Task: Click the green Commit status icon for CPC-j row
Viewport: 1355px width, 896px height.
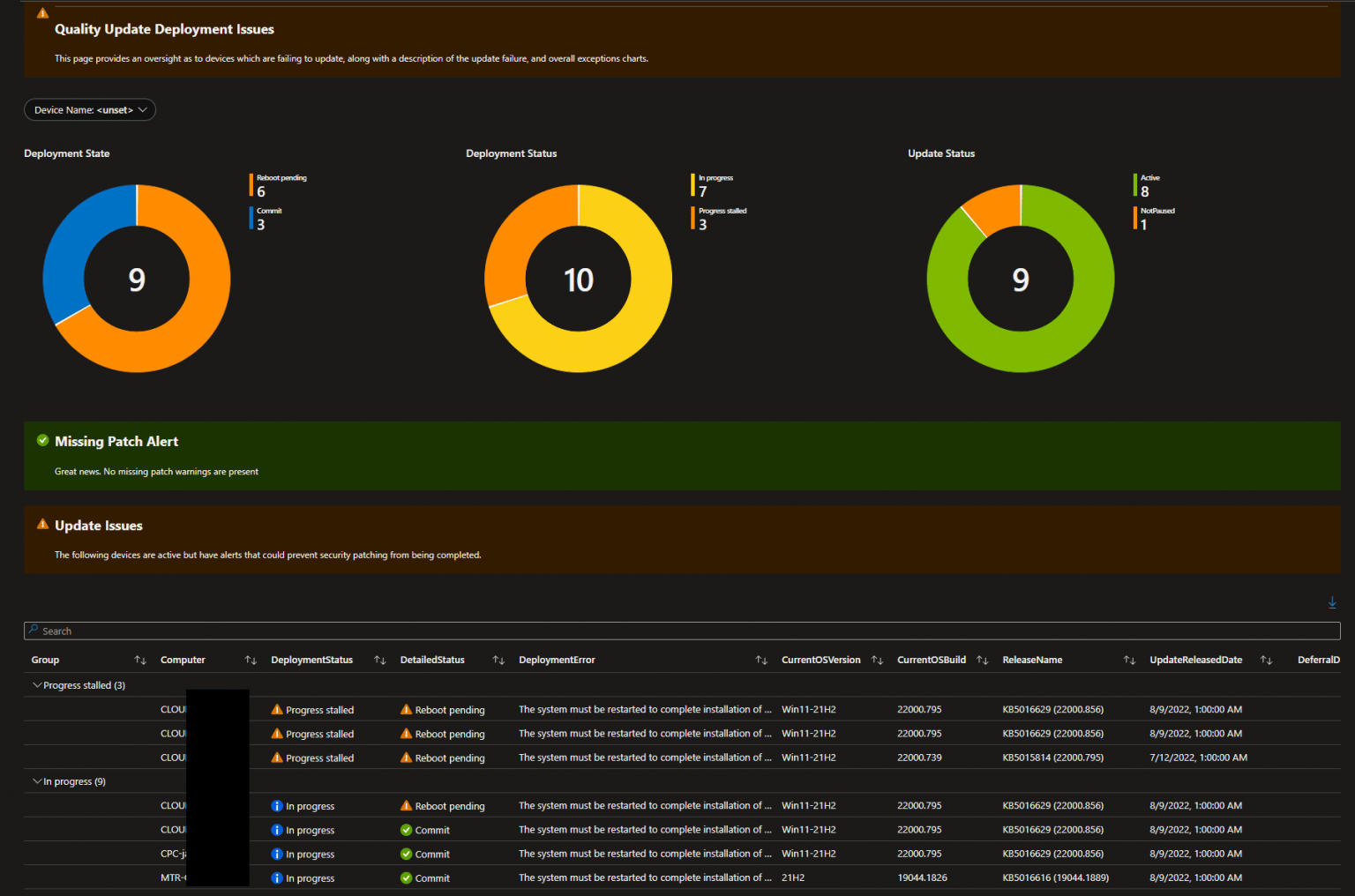Action: pyautogui.click(x=407, y=854)
